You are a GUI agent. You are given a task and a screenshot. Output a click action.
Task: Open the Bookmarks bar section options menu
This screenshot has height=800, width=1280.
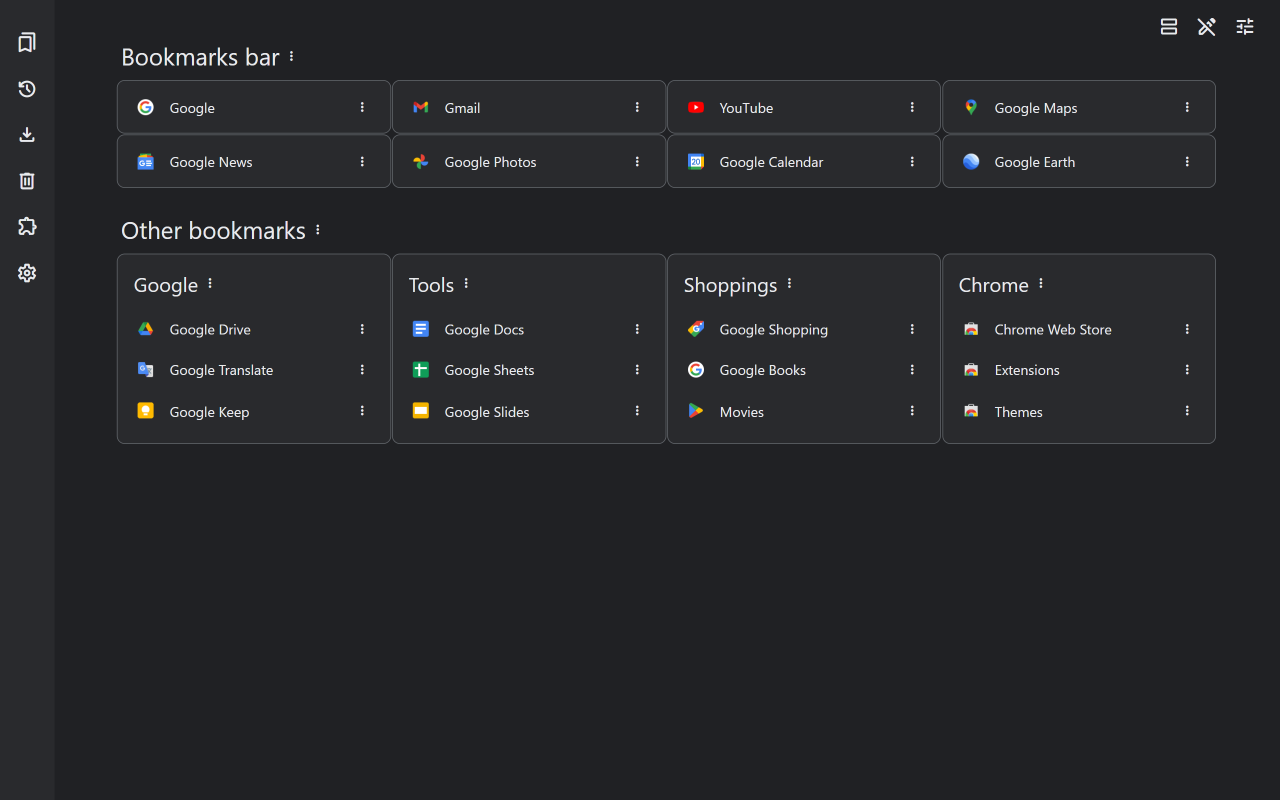(292, 57)
